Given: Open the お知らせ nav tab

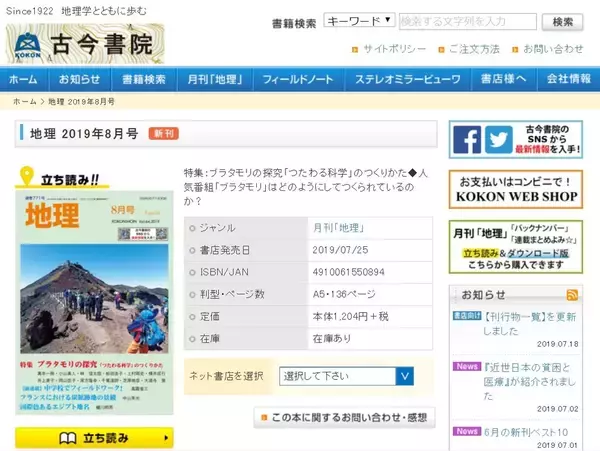Looking at the screenshot, I should tap(79, 79).
